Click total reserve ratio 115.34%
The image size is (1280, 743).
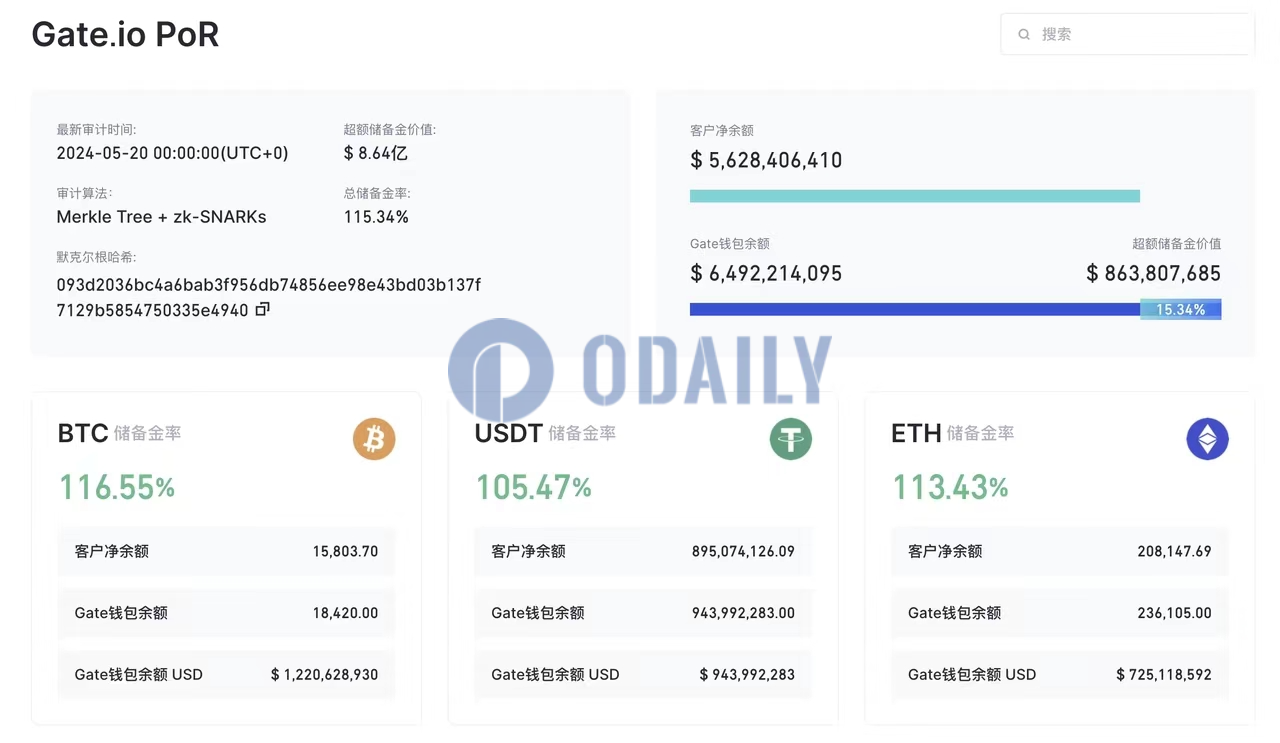pyautogui.click(x=376, y=217)
